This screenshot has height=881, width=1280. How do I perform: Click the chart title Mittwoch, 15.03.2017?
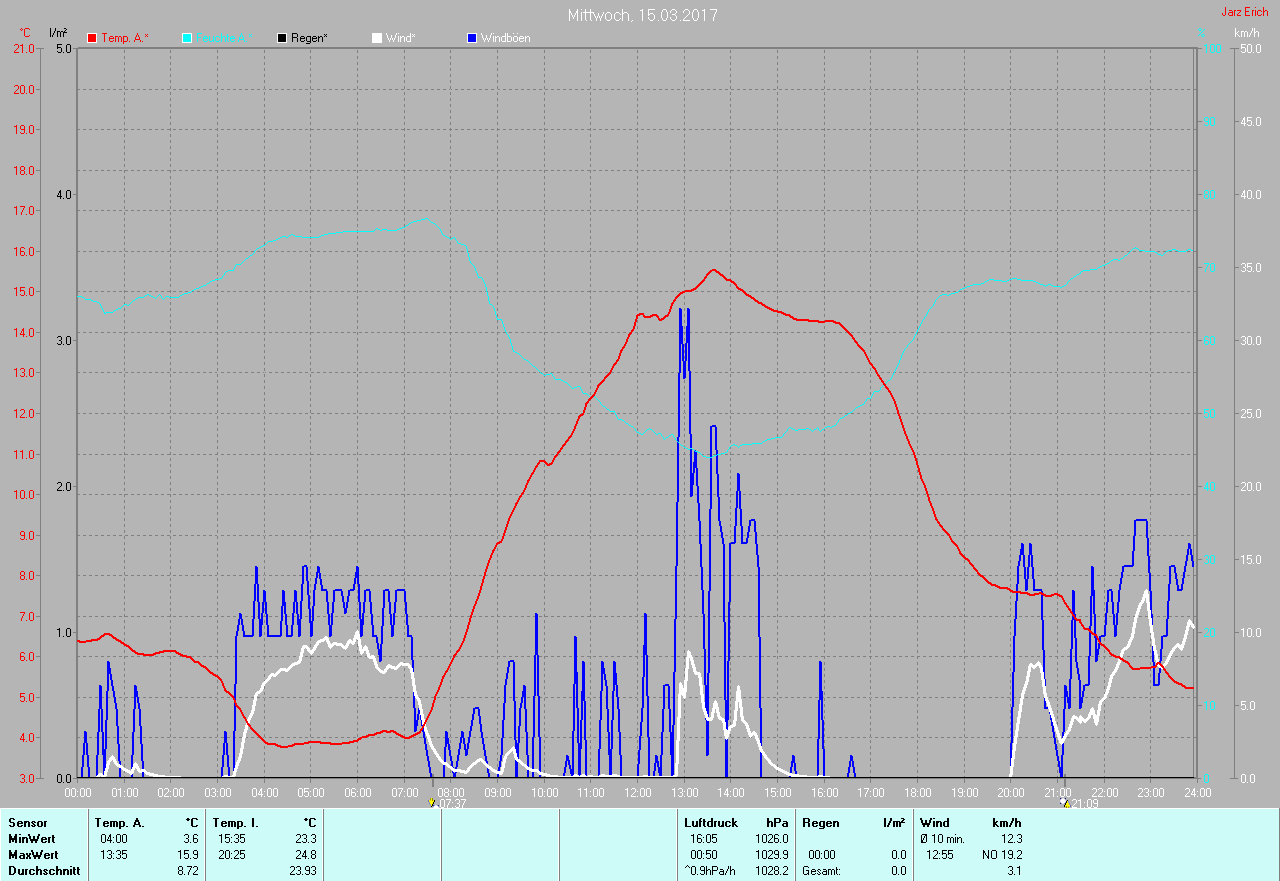pyautogui.click(x=642, y=15)
